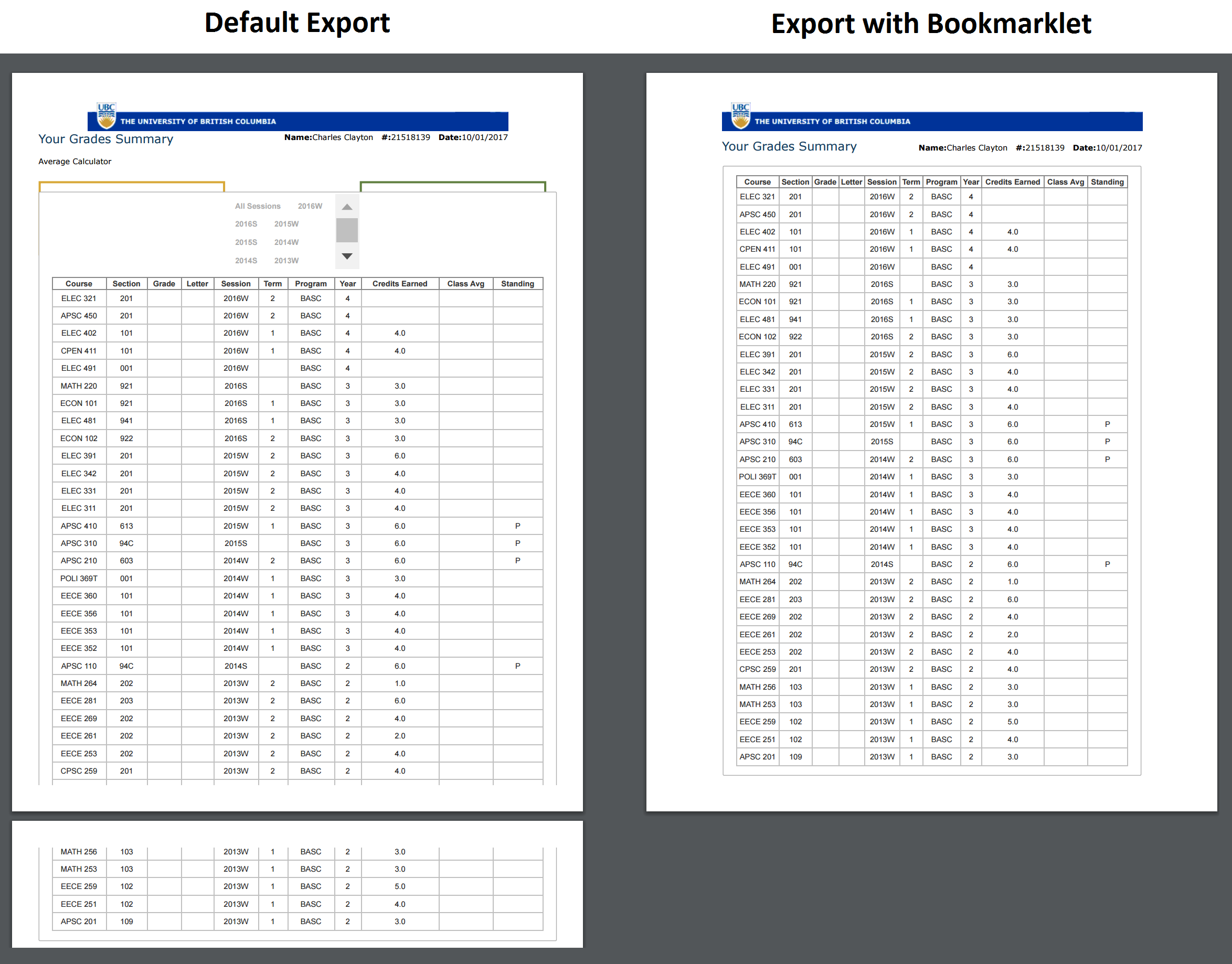Viewport: 1232px width, 964px height.
Task: Click Standing column header in Default Export
Action: pyautogui.click(x=517, y=284)
